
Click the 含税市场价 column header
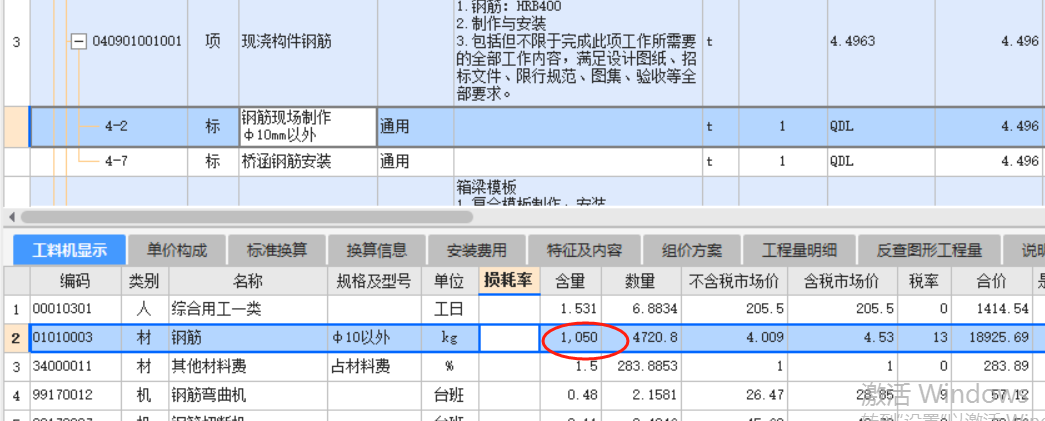click(842, 282)
